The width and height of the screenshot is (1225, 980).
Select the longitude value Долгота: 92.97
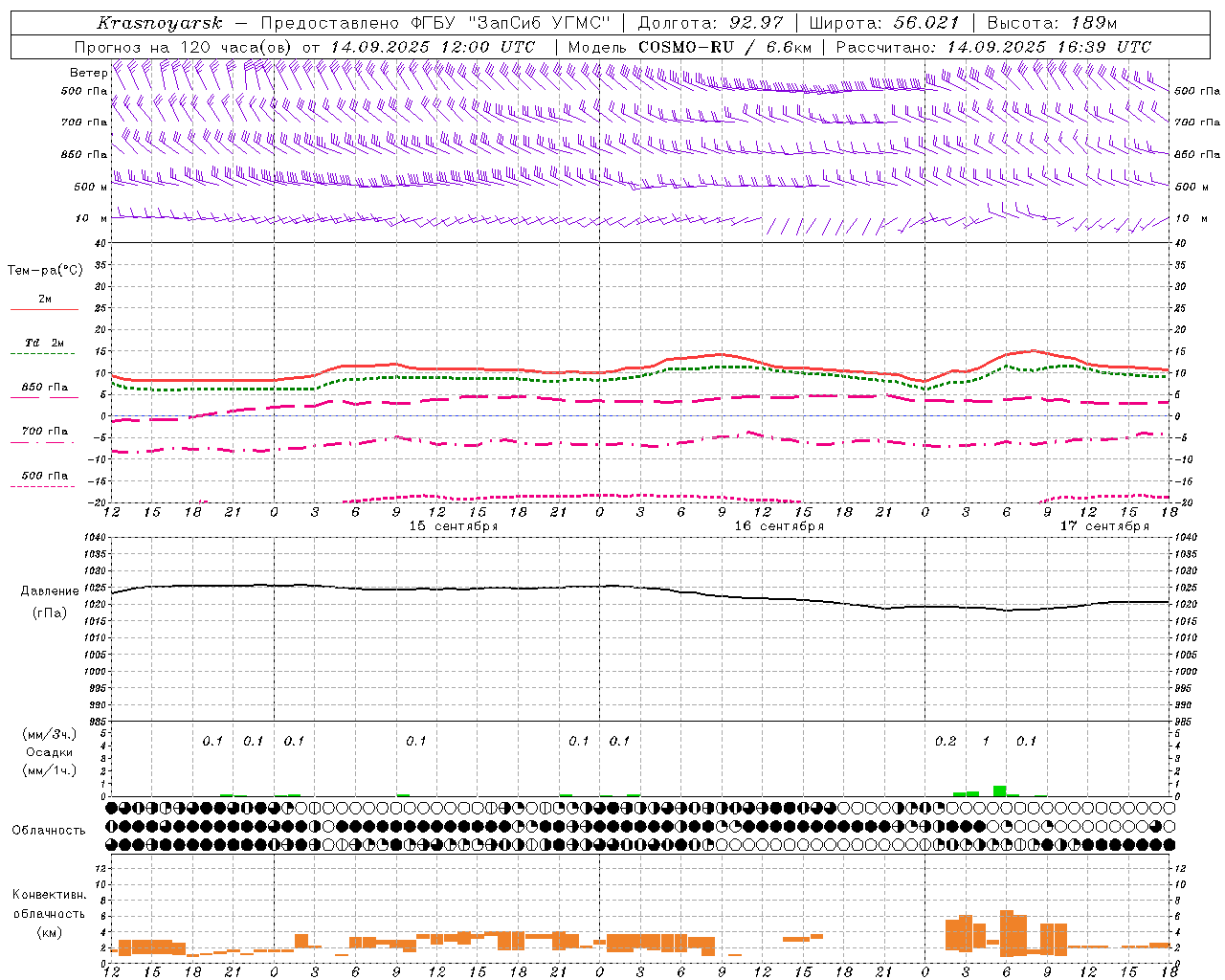[710, 23]
